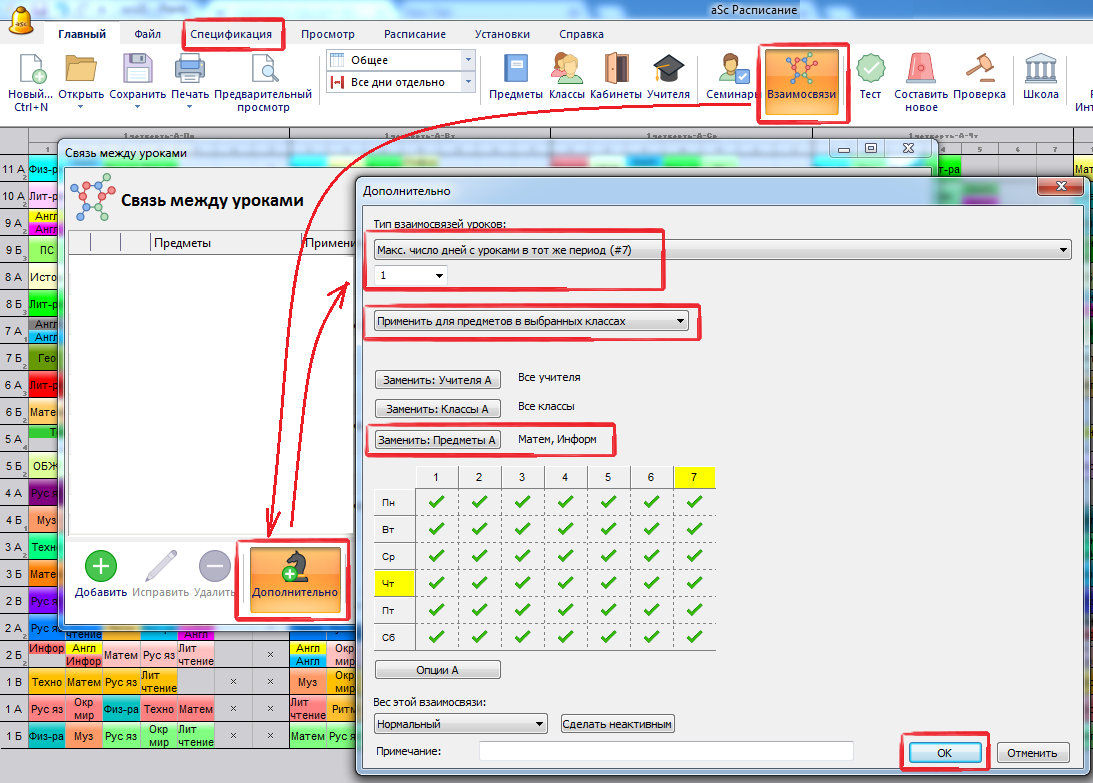Toggle the Ср period 4 checkmark
Image resolution: width=1093 pixels, height=783 pixels.
pyautogui.click(x=565, y=556)
